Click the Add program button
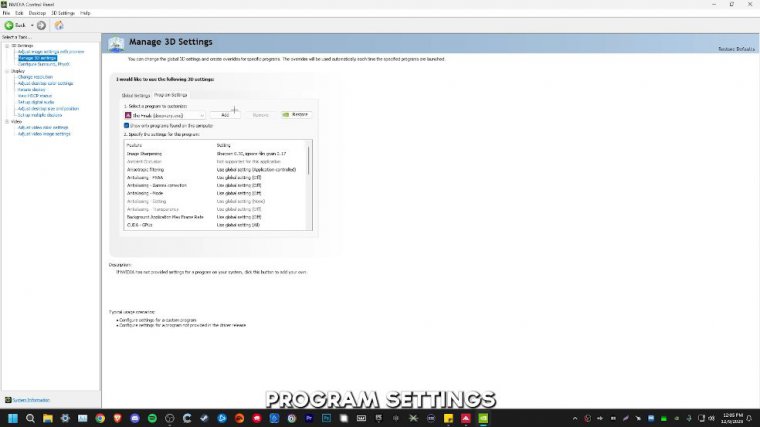Viewport: 760px width, 427px height. (x=225, y=115)
